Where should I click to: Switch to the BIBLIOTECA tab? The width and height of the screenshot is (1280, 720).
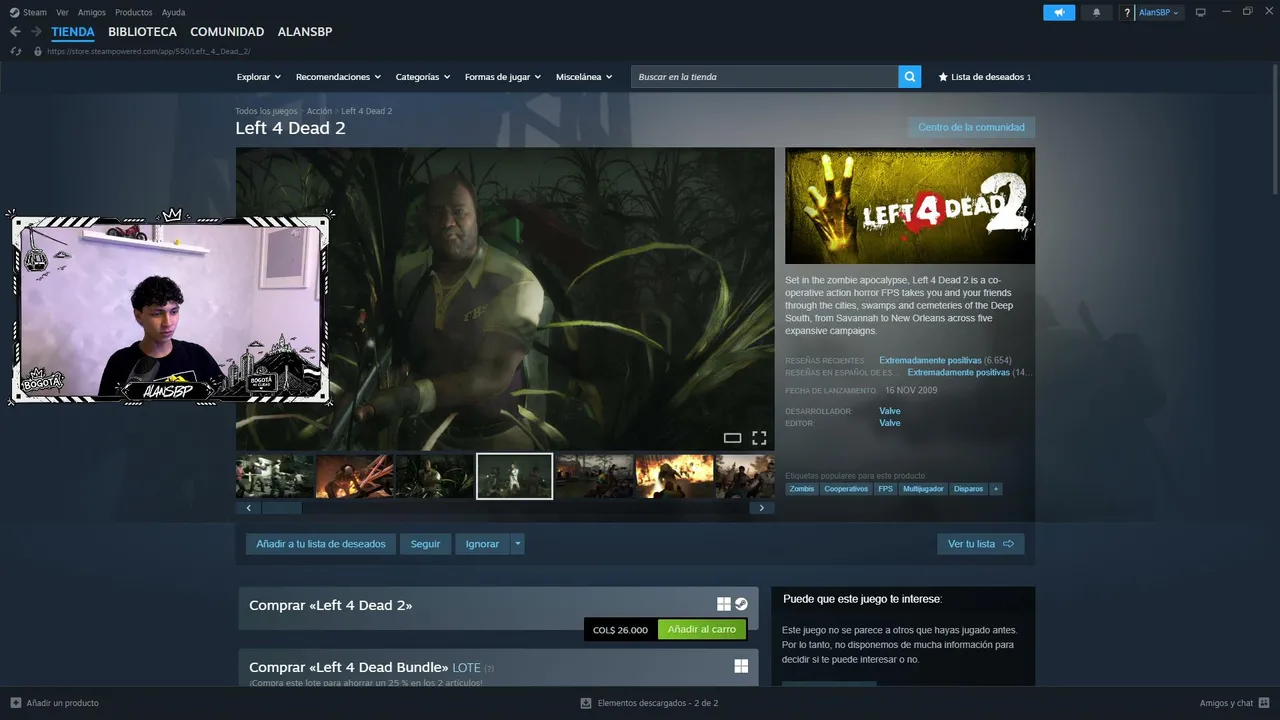[x=143, y=32]
